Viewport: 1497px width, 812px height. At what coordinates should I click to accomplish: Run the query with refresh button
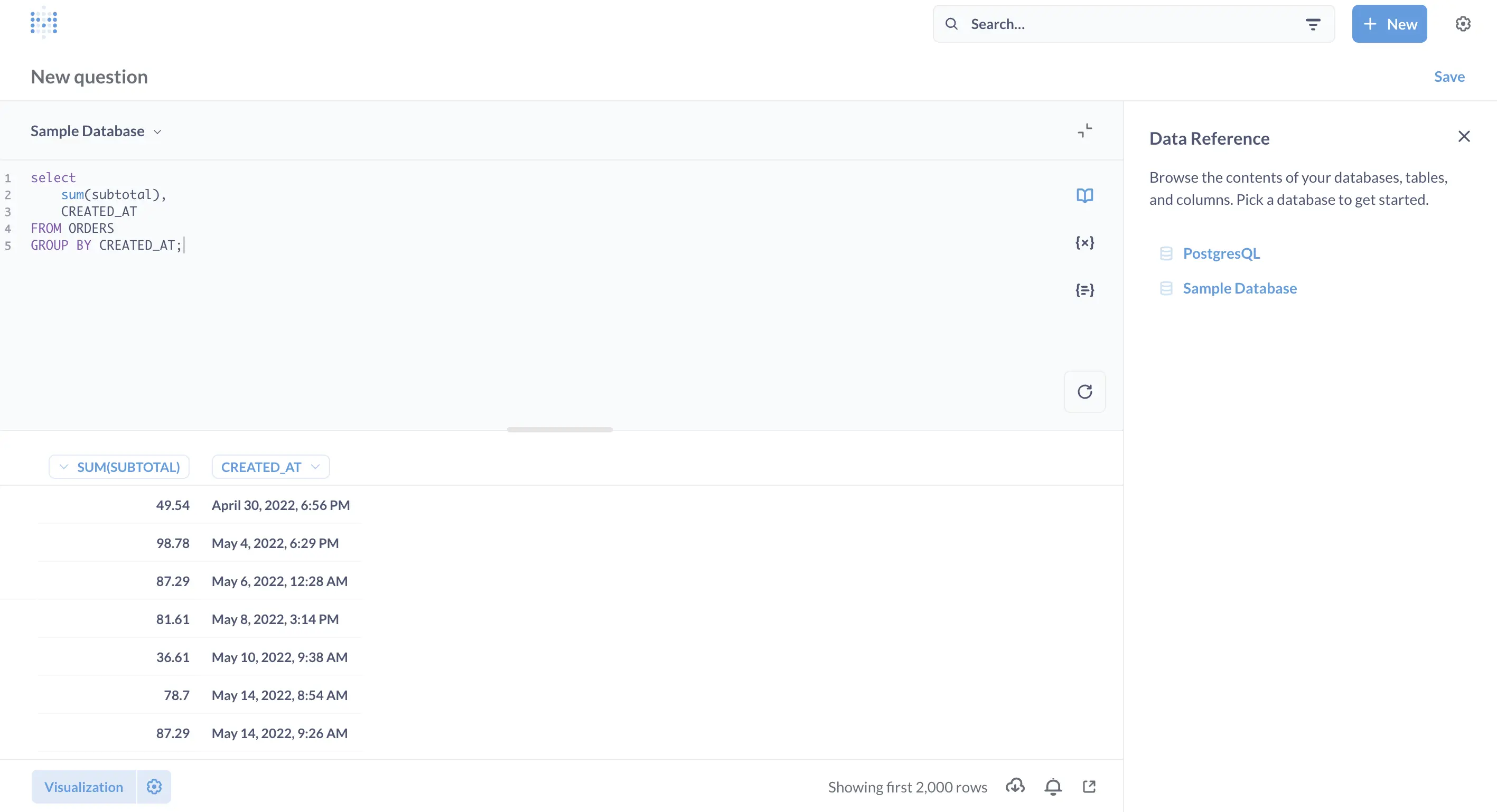click(x=1084, y=391)
